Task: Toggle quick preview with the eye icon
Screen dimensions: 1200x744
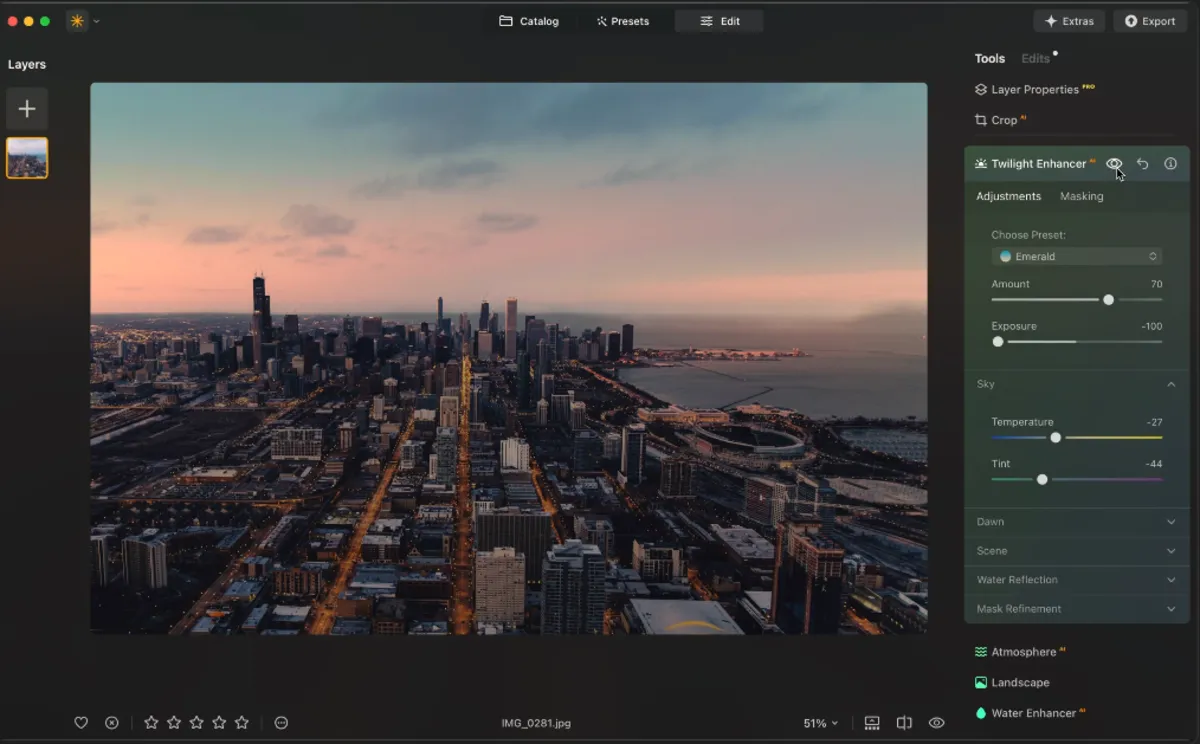Action: 936,722
